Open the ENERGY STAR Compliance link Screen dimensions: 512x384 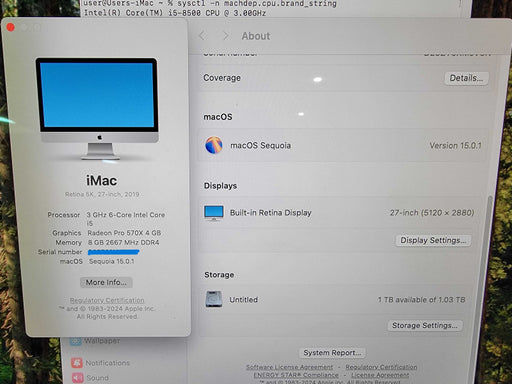[296, 375]
